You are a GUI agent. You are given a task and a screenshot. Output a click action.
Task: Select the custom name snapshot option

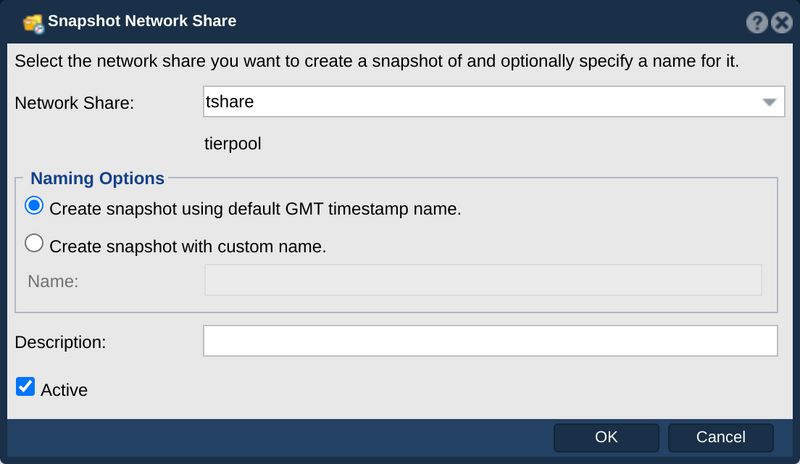pos(34,243)
